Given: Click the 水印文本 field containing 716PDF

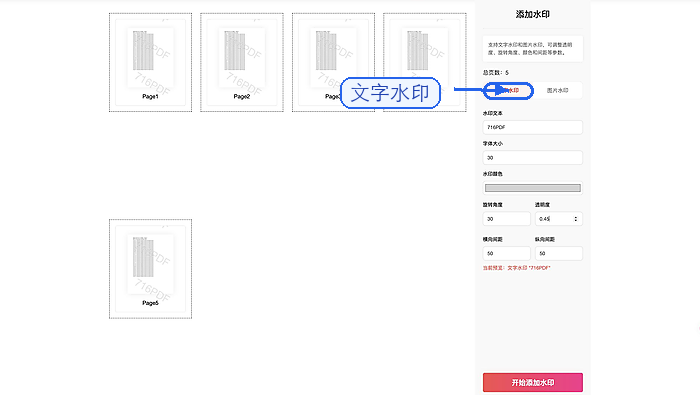Looking at the screenshot, I should (x=533, y=127).
